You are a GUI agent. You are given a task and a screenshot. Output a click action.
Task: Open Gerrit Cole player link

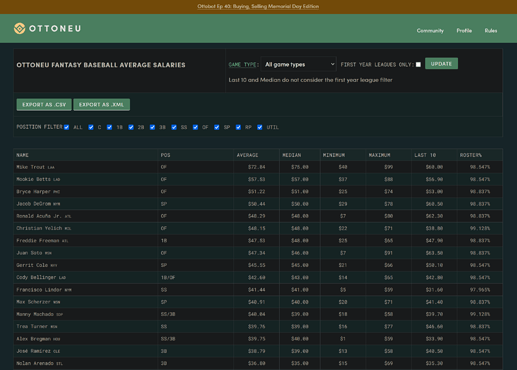tap(32, 265)
